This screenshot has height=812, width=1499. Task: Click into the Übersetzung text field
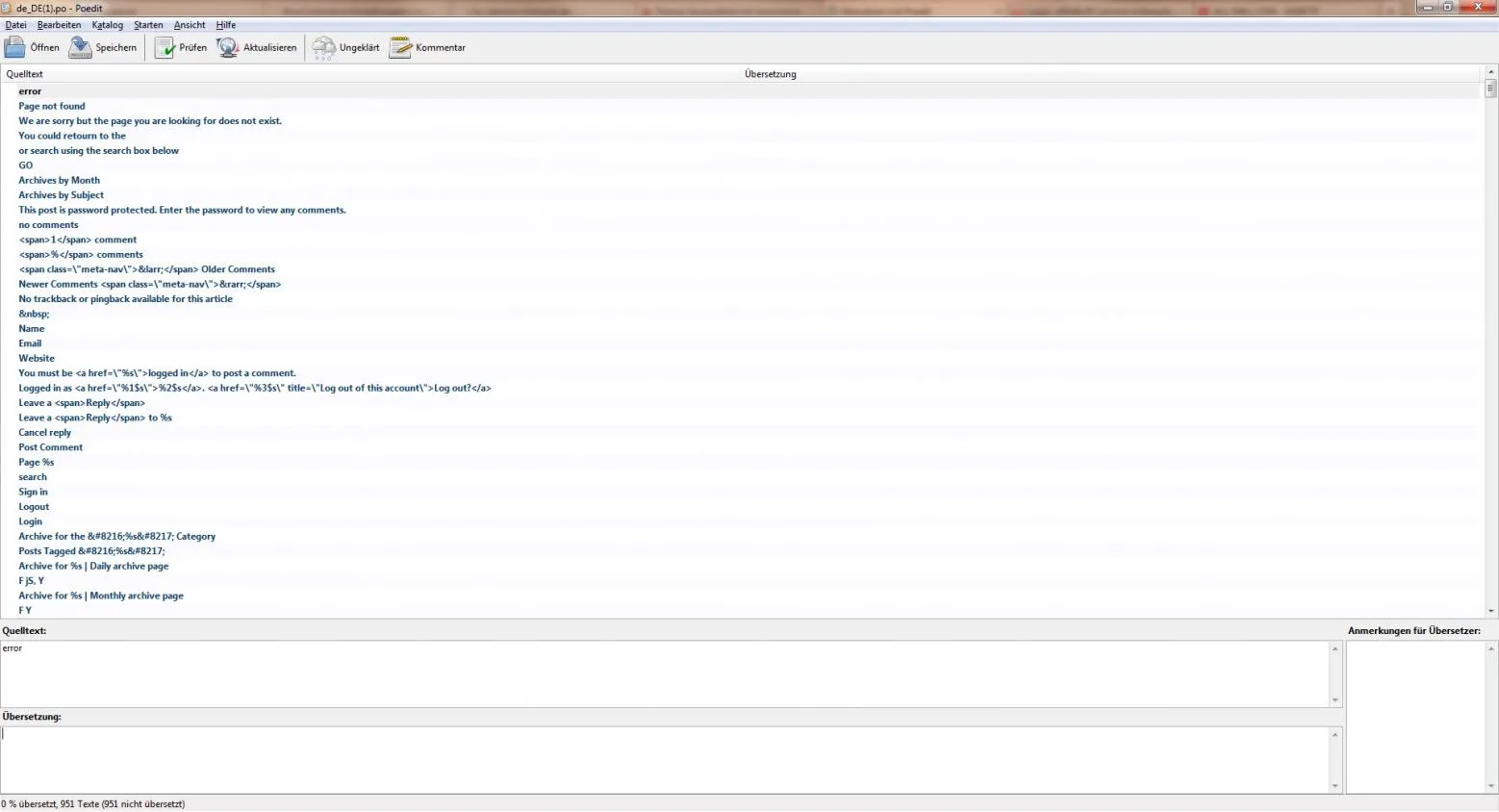664,760
